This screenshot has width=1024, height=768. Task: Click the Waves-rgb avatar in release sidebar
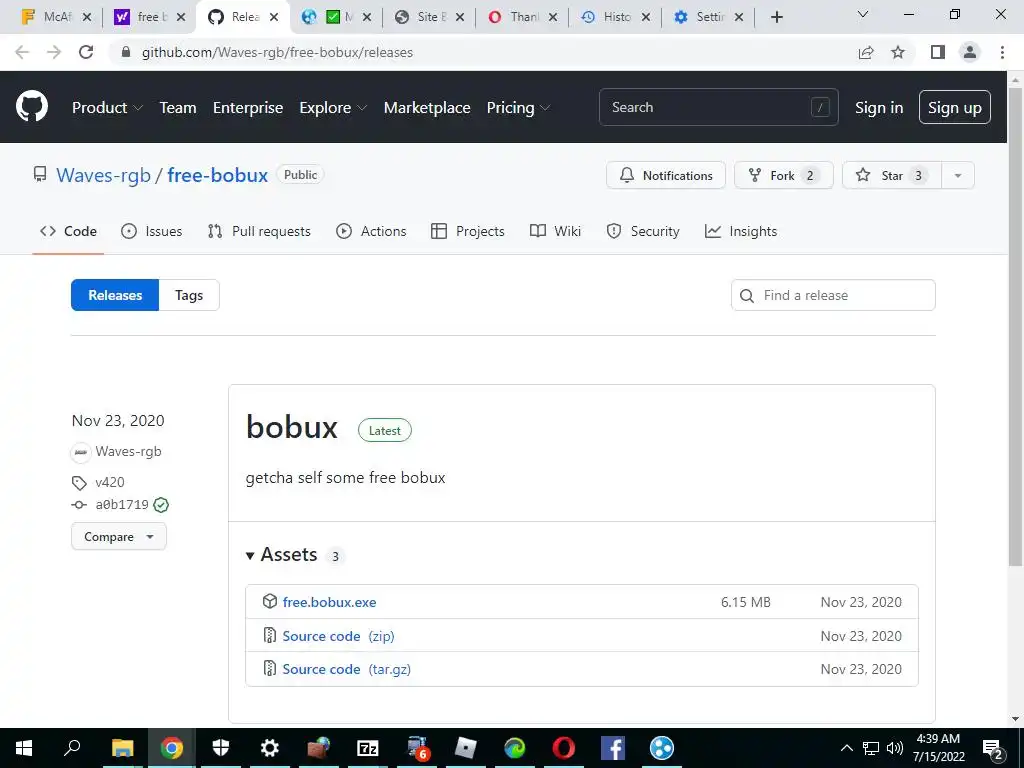pos(81,452)
